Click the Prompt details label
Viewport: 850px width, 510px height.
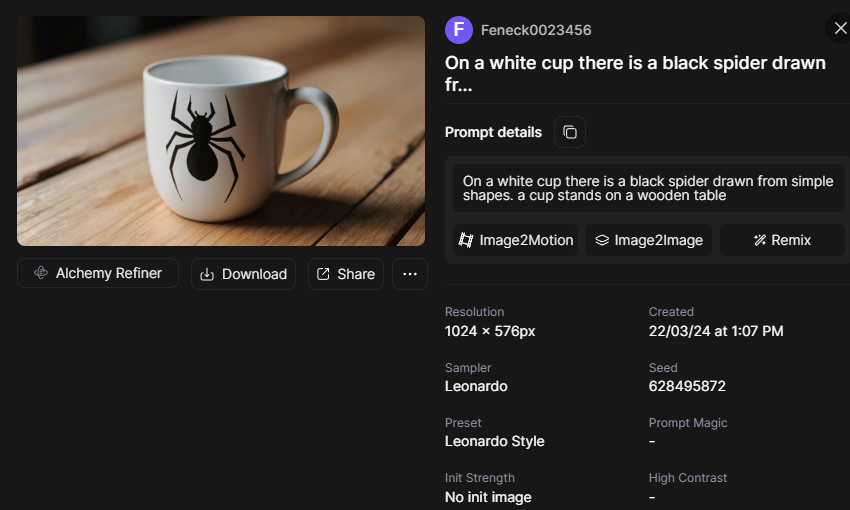pyautogui.click(x=493, y=132)
